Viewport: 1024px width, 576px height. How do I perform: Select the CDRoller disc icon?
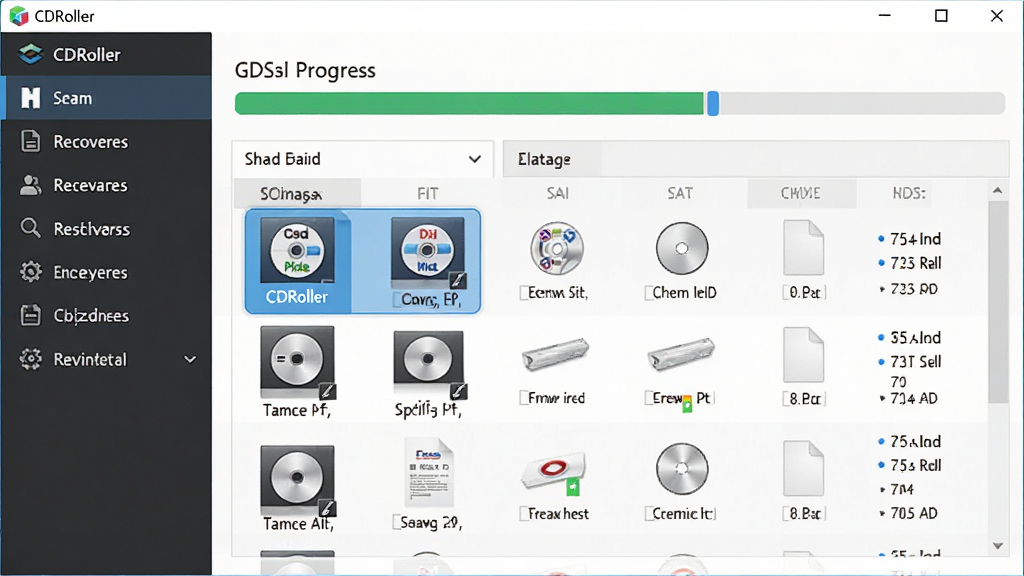pyautogui.click(x=297, y=251)
